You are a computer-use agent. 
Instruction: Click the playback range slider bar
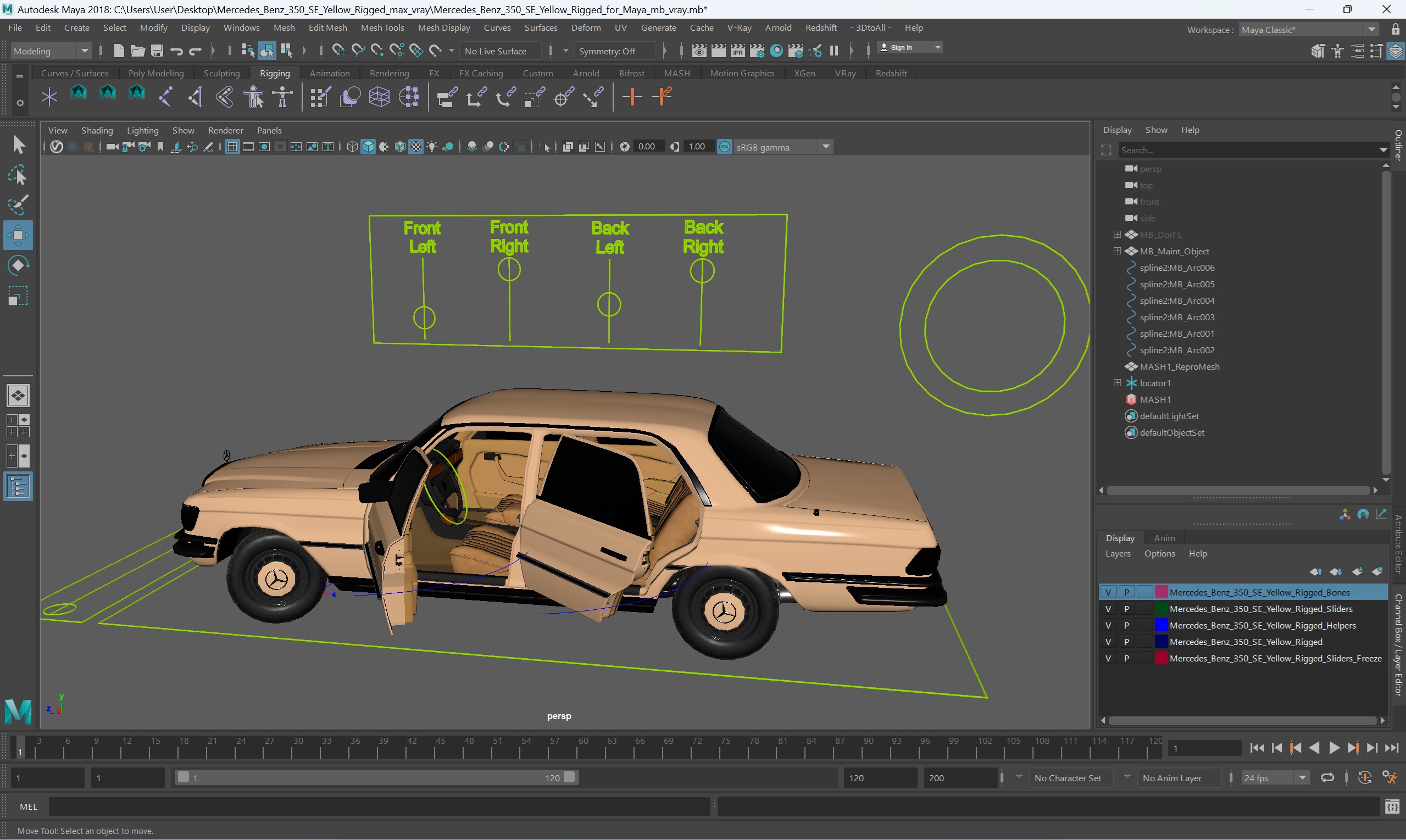click(x=375, y=777)
